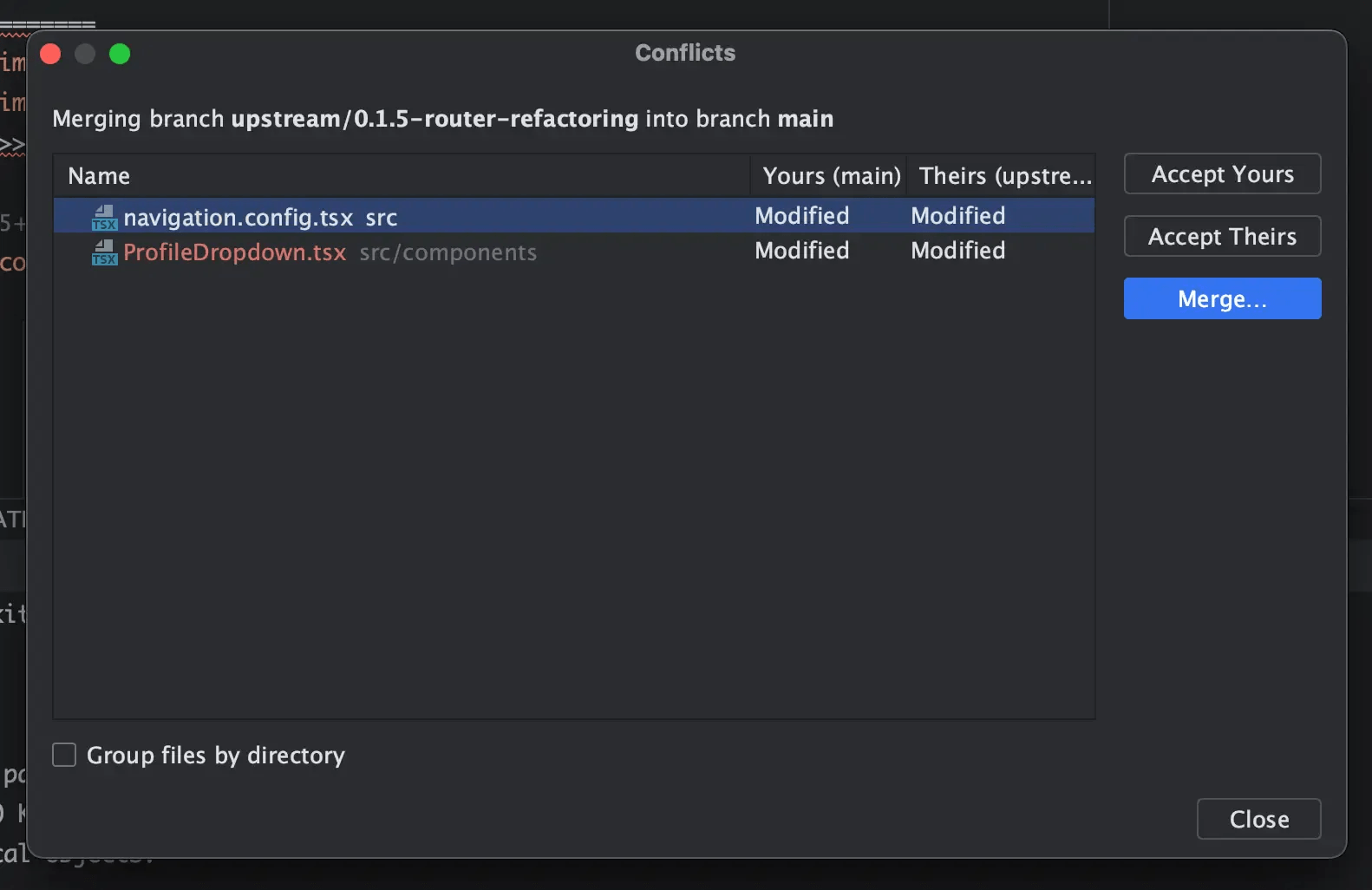Click the green maximize window button
The height and width of the screenshot is (890, 1372).
(x=120, y=54)
